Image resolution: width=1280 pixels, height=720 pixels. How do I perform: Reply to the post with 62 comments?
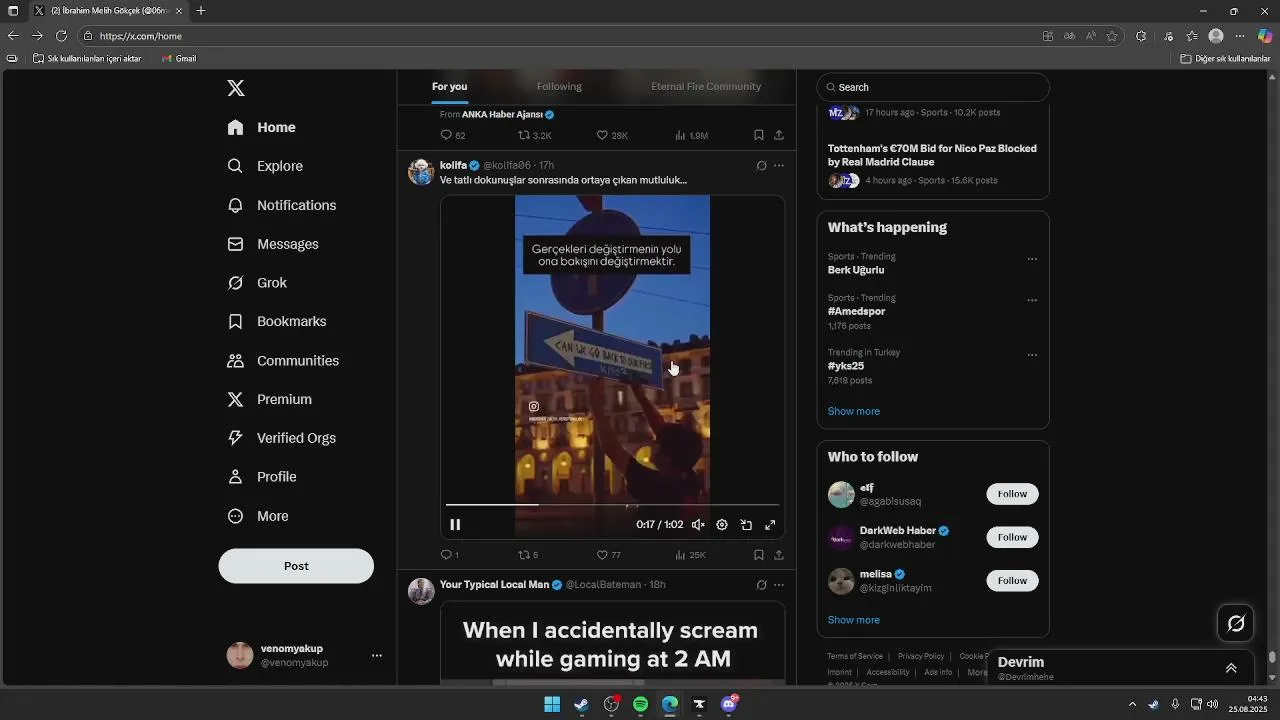point(452,135)
